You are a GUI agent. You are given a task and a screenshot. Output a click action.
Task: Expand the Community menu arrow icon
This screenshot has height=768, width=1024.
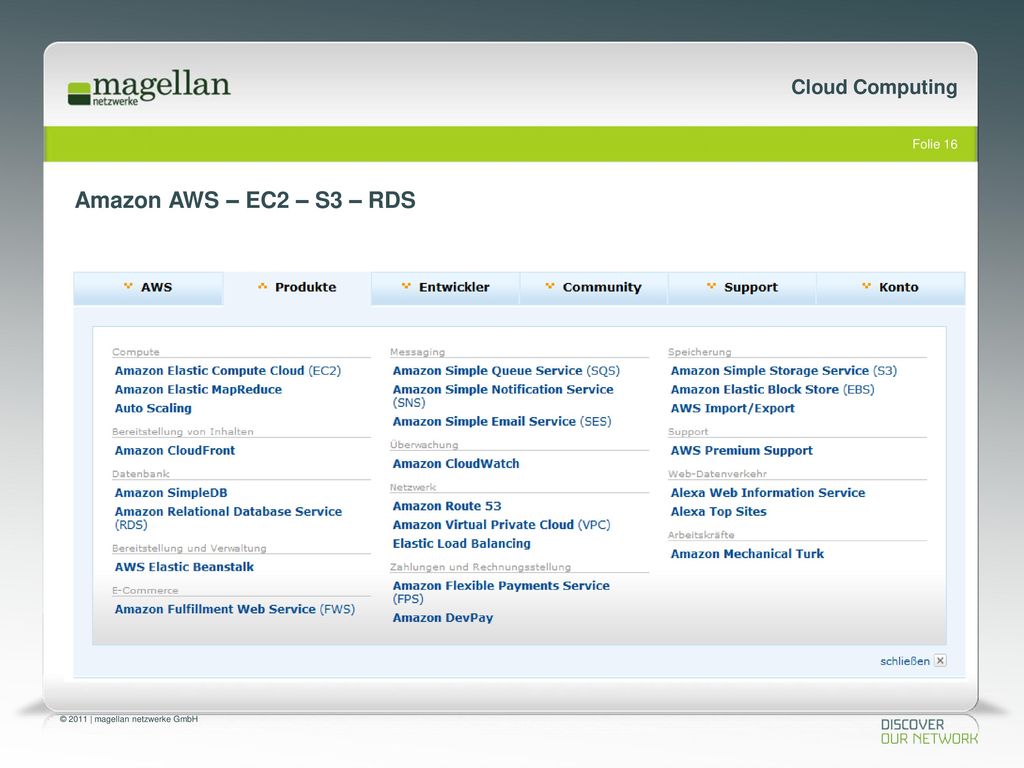(550, 286)
